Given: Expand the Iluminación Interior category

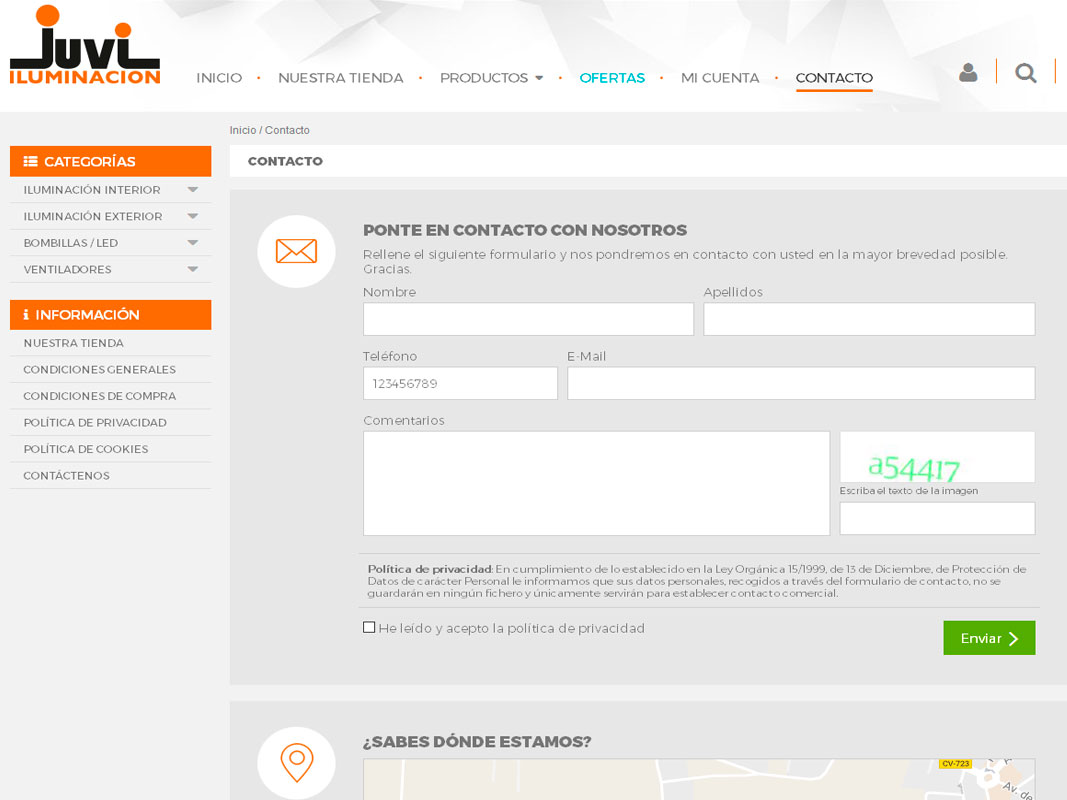Looking at the screenshot, I should coord(192,190).
